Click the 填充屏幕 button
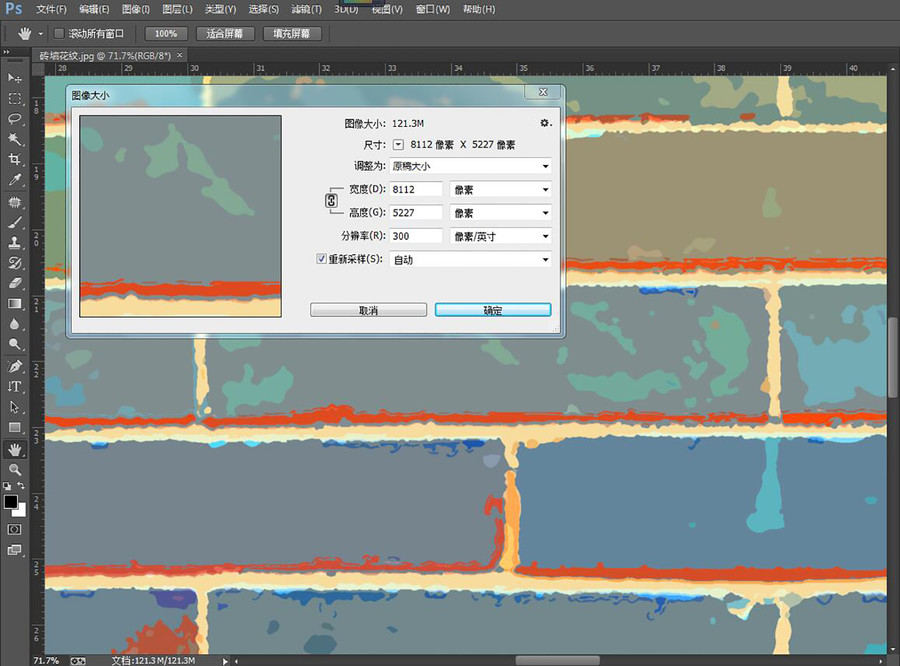Screen dimensions: 900x666 [x=292, y=34]
